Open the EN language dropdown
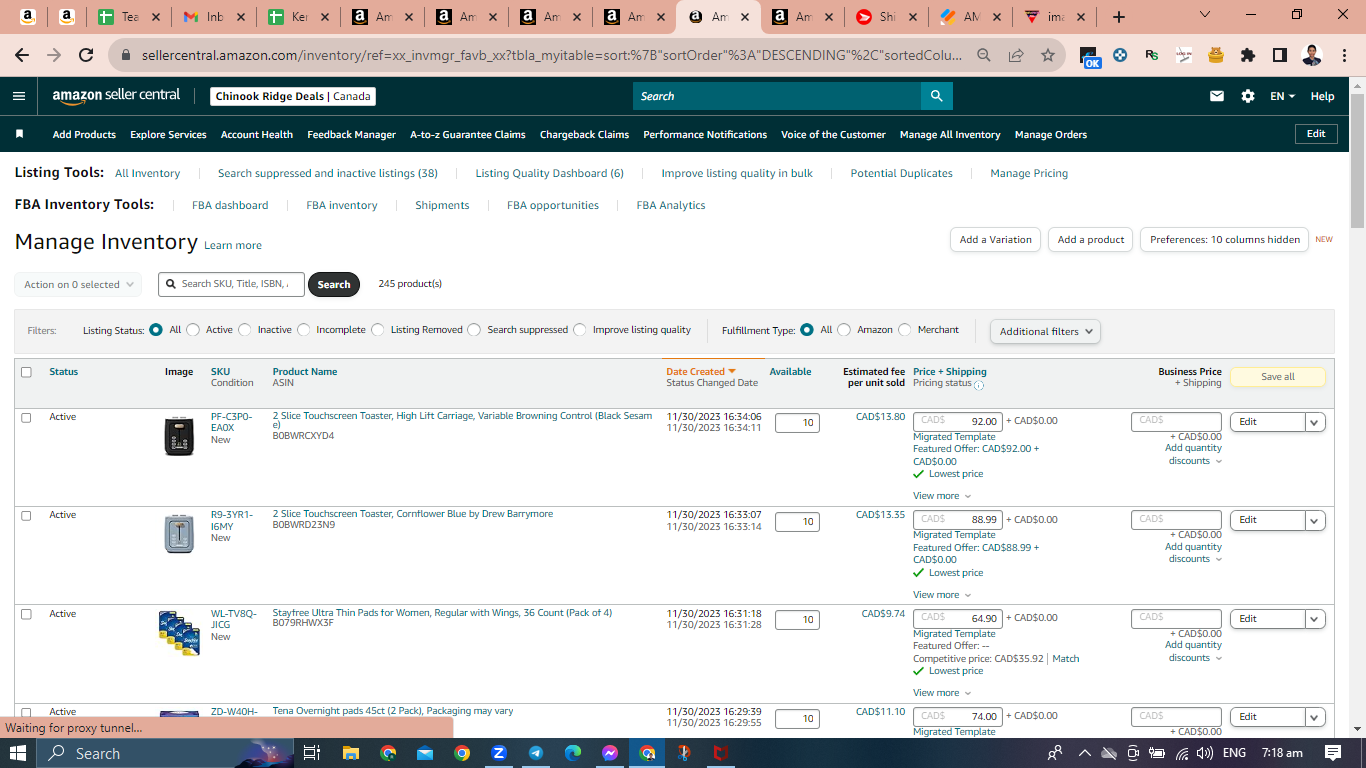Viewport: 1366px width, 768px height. (1283, 96)
